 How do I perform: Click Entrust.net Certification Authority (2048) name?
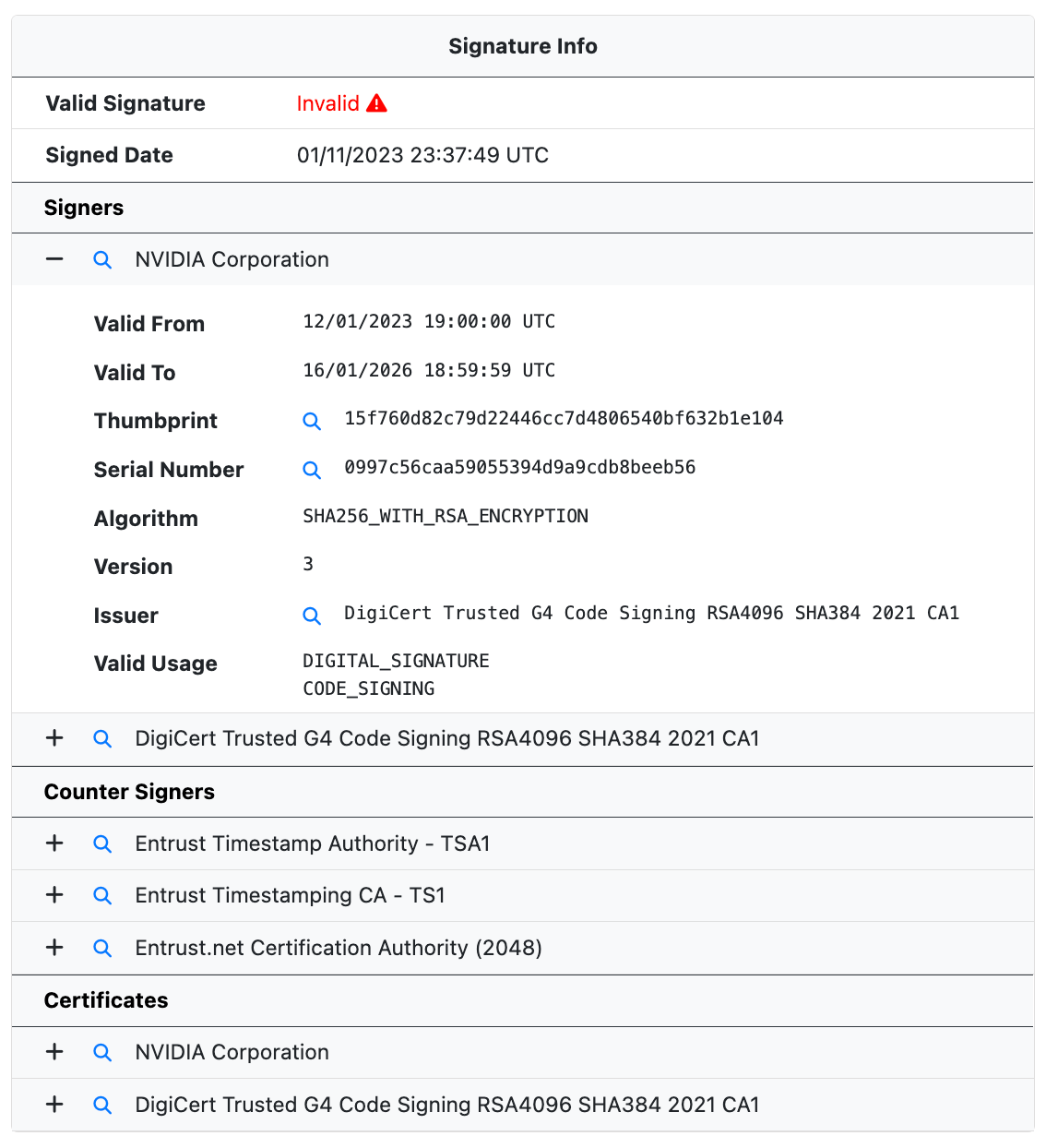[339, 948]
